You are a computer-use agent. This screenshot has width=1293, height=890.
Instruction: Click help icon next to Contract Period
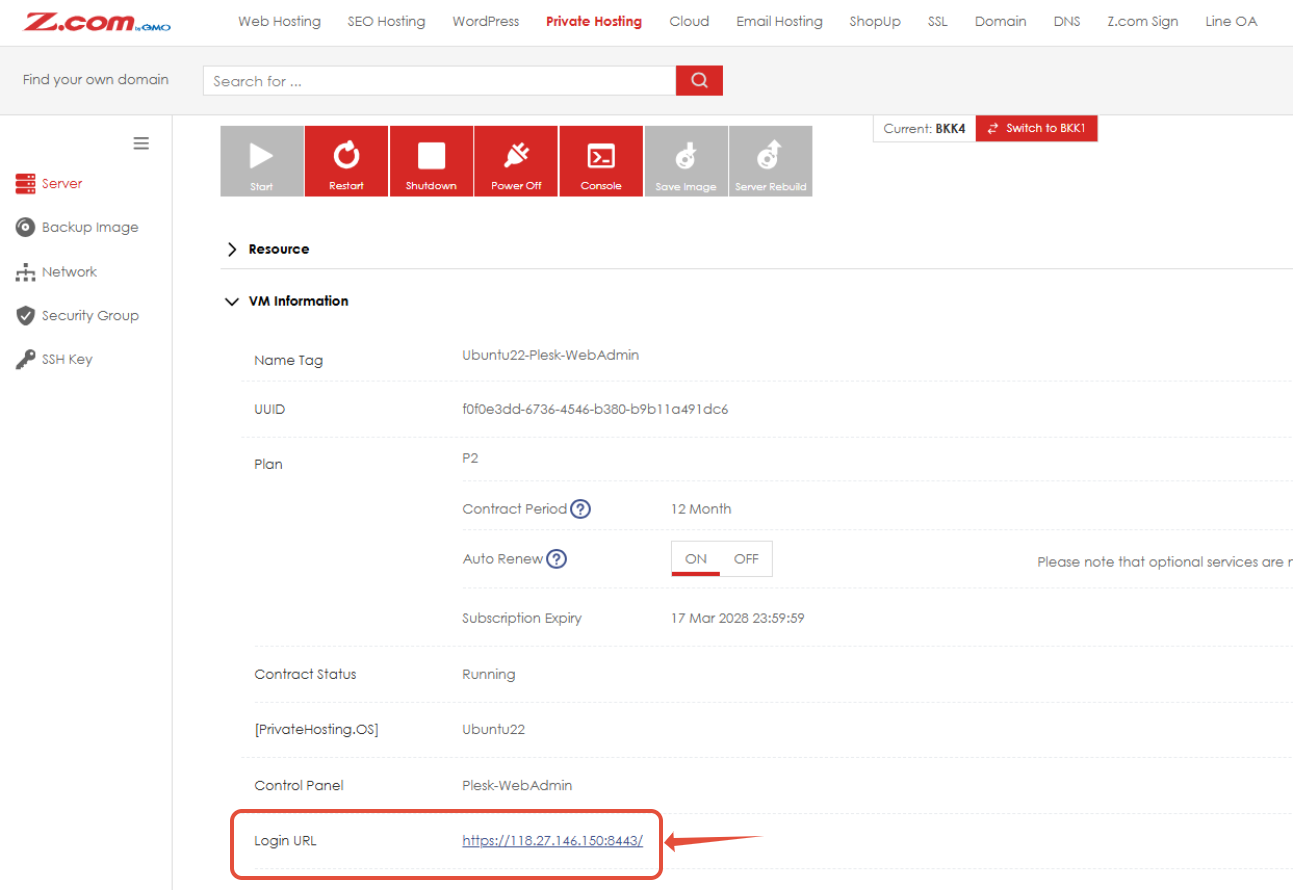(x=580, y=509)
